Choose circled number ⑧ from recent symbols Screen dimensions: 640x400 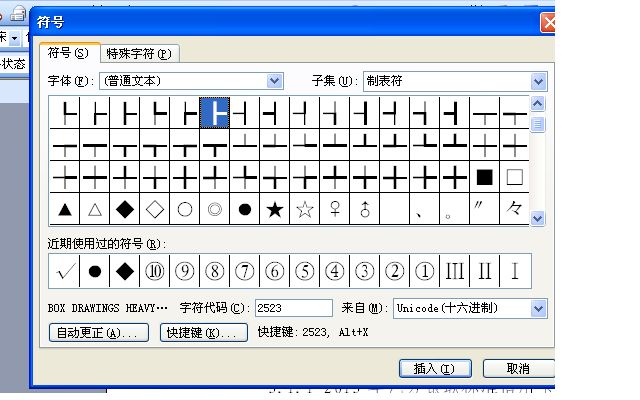(215, 271)
